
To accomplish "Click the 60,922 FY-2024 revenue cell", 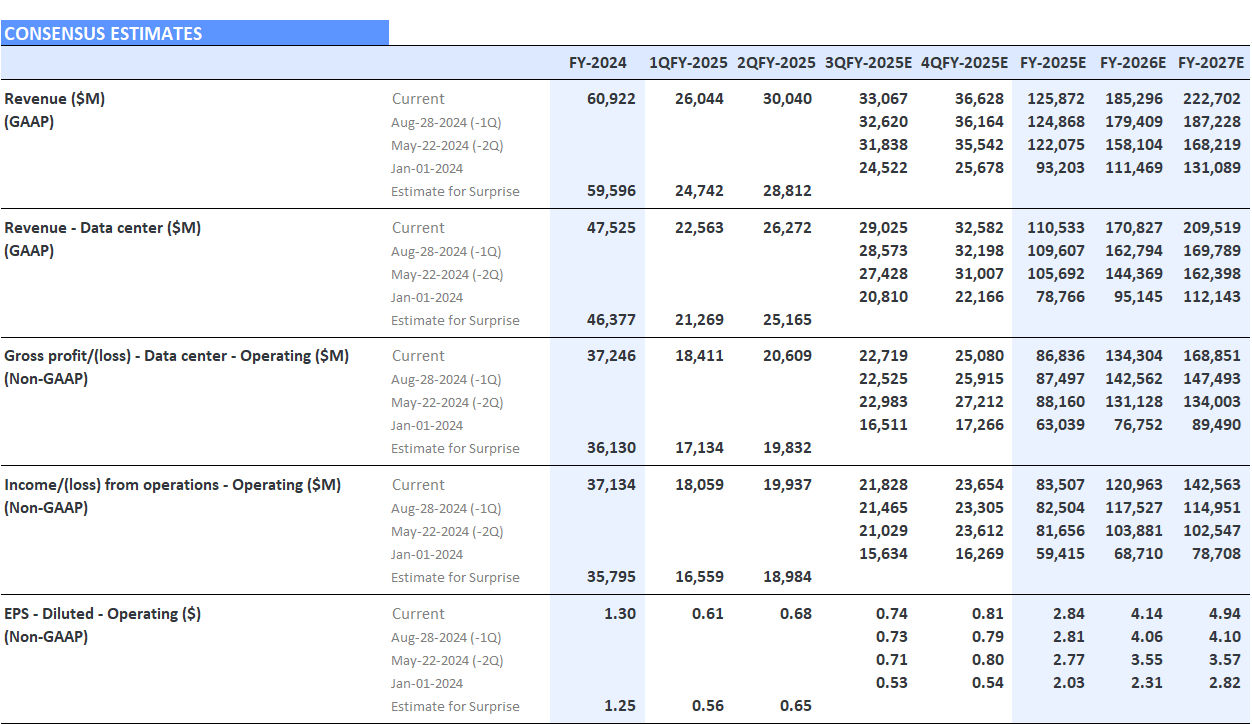I will pyautogui.click(x=611, y=98).
